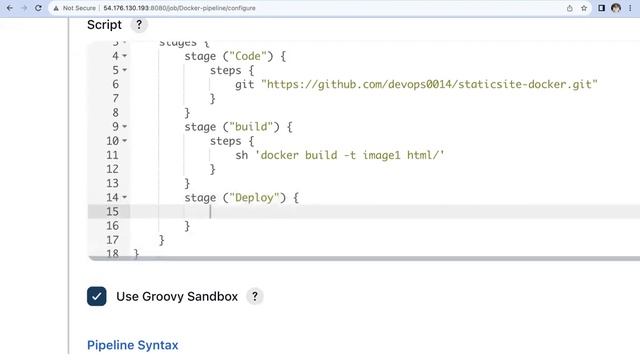Click the address bar URL
The image size is (640, 360).
click(180, 8)
